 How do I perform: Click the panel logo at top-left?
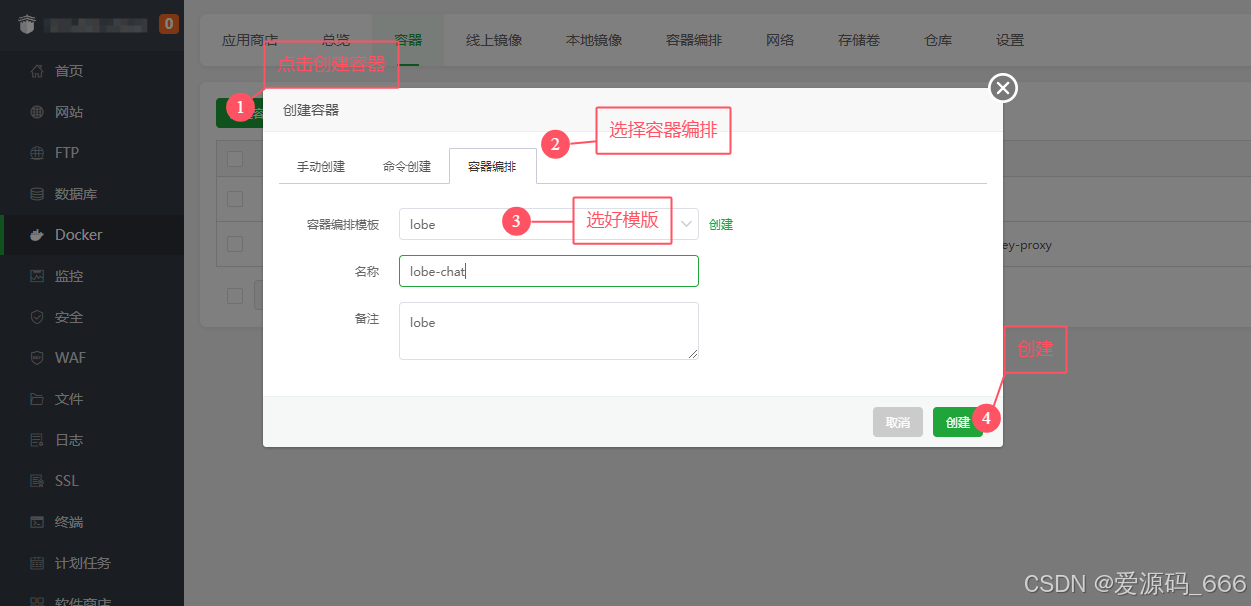(27, 23)
